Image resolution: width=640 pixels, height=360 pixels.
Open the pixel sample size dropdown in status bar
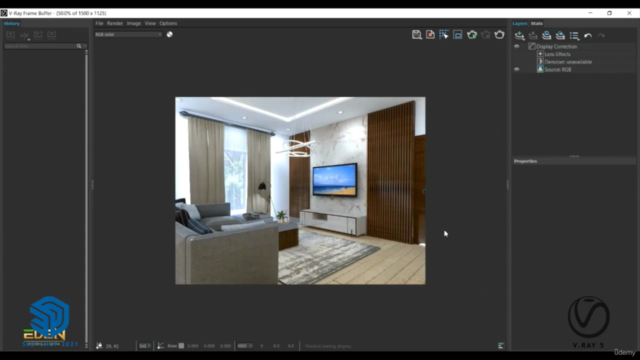pos(144,346)
